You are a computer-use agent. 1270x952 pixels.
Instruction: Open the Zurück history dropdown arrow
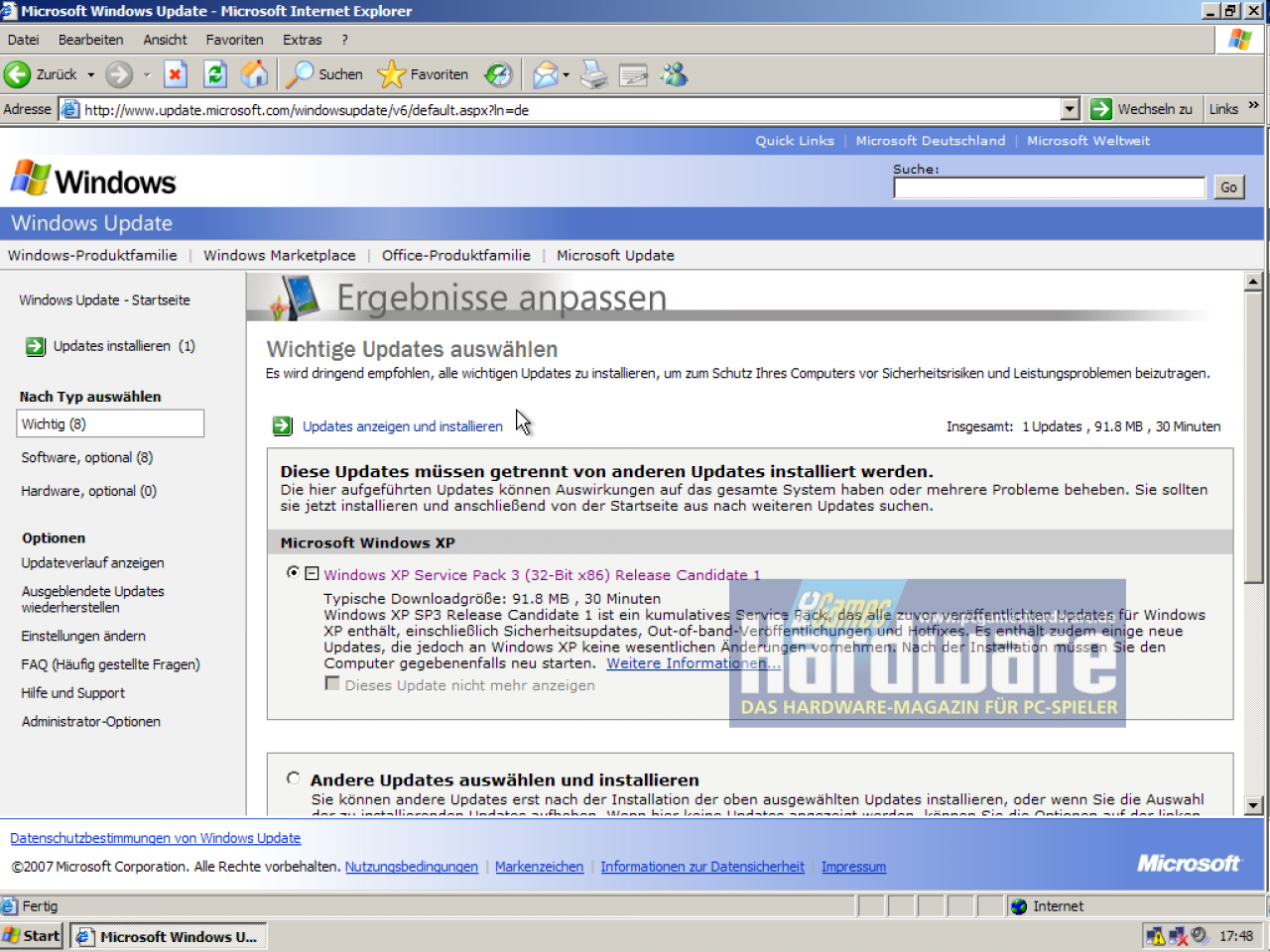(90, 74)
